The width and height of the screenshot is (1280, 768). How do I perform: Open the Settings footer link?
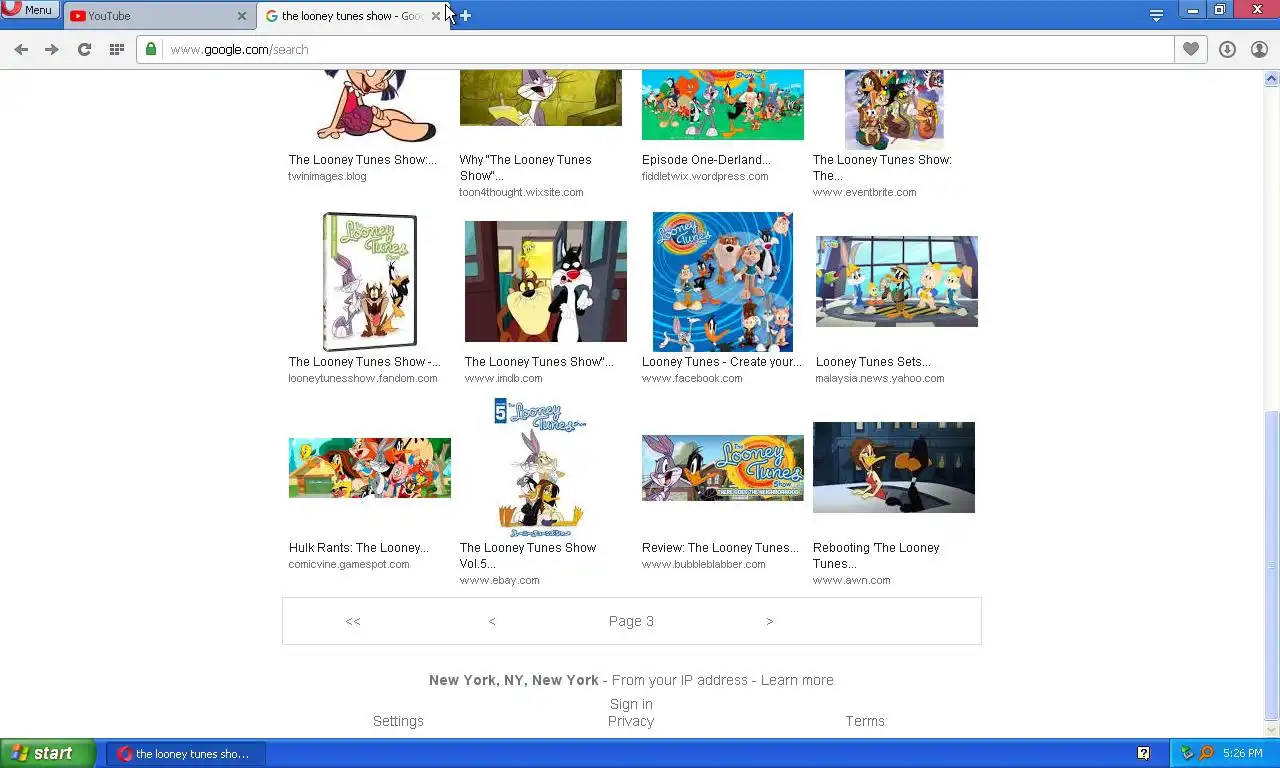click(x=398, y=721)
